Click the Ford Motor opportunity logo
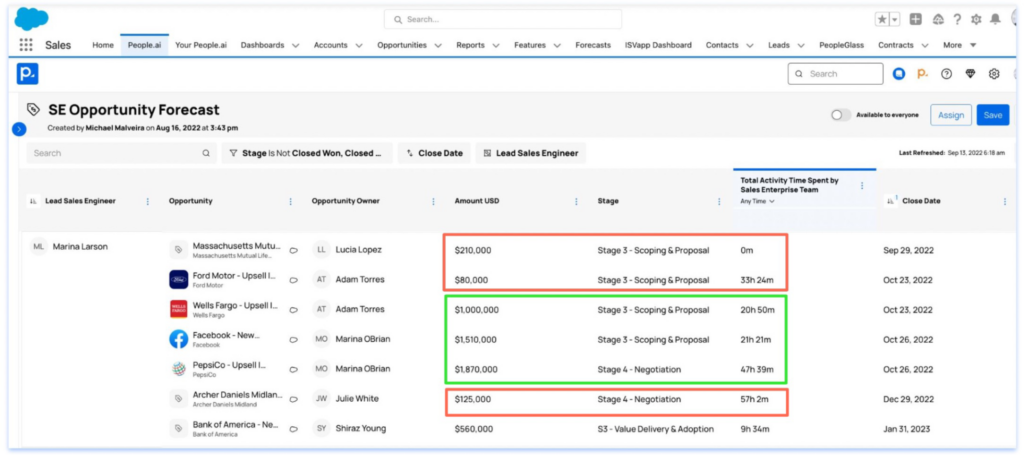The image size is (1024, 455). click(x=179, y=280)
